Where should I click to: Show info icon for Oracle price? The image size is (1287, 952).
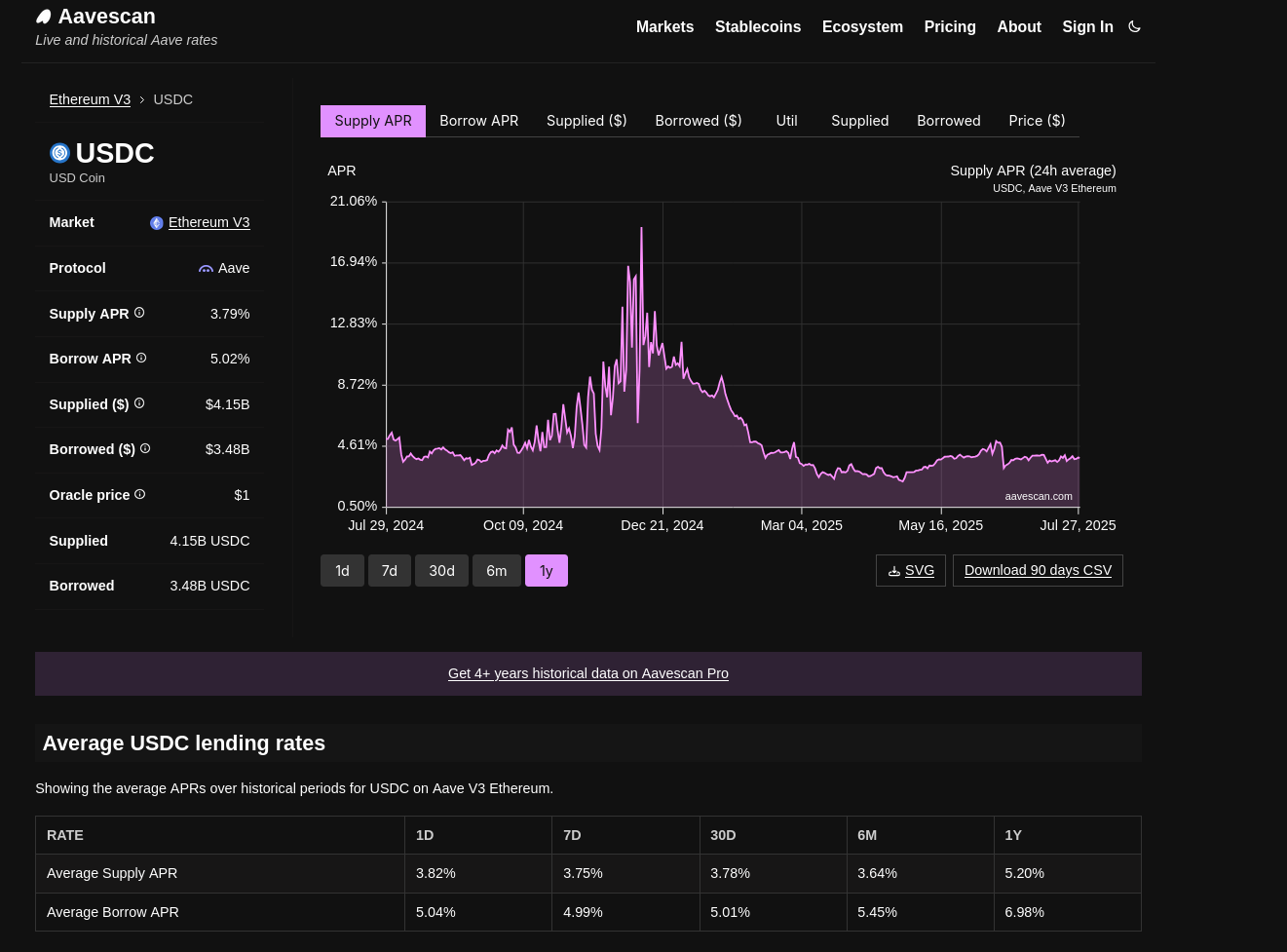coord(140,495)
